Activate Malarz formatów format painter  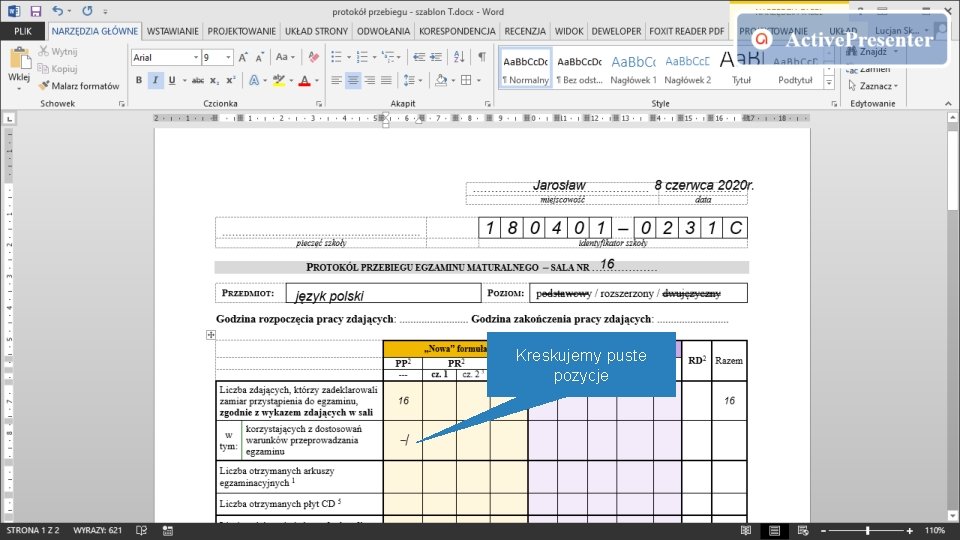79,86
